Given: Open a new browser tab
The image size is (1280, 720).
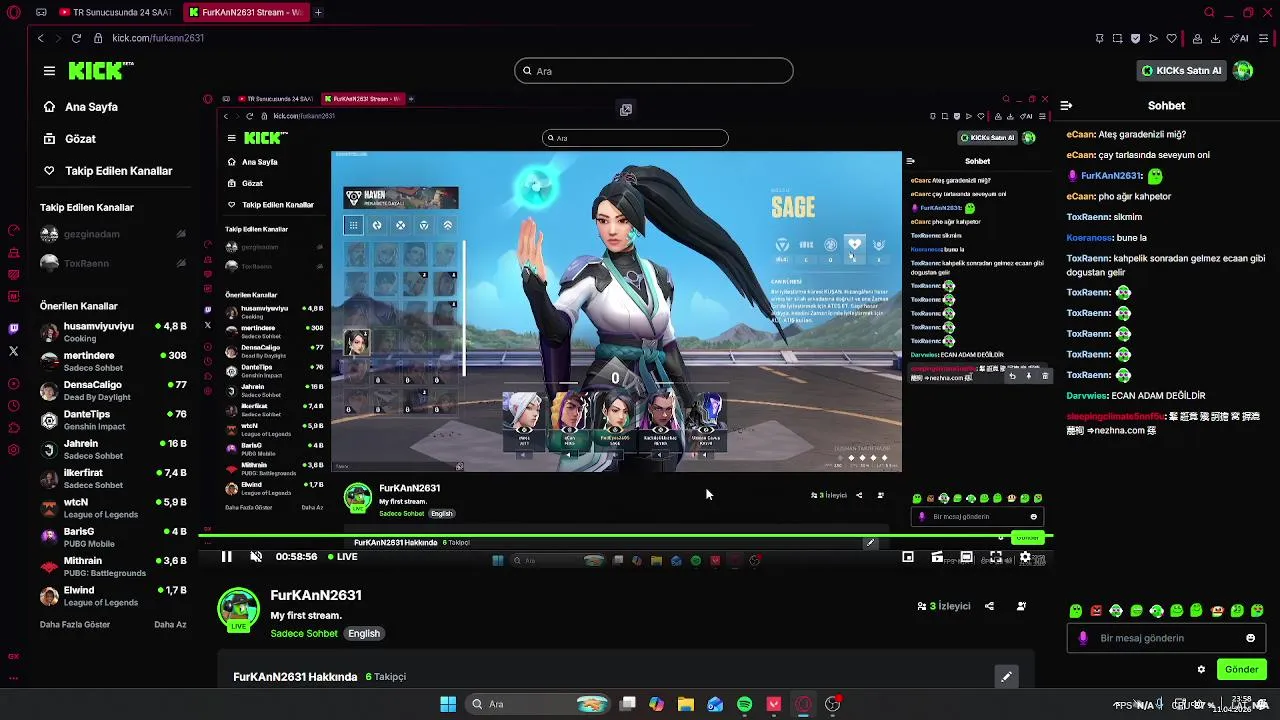Looking at the screenshot, I should pos(318,13).
